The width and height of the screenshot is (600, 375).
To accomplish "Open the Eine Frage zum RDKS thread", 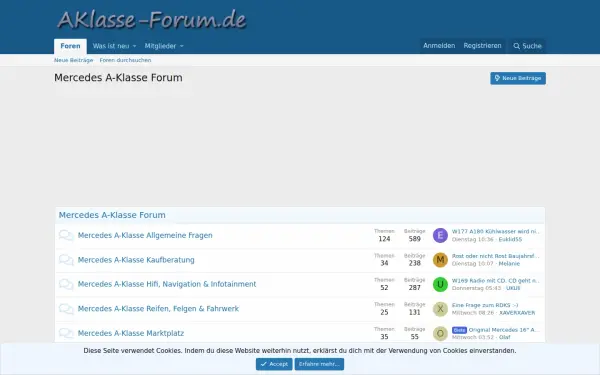I will 485,305.
